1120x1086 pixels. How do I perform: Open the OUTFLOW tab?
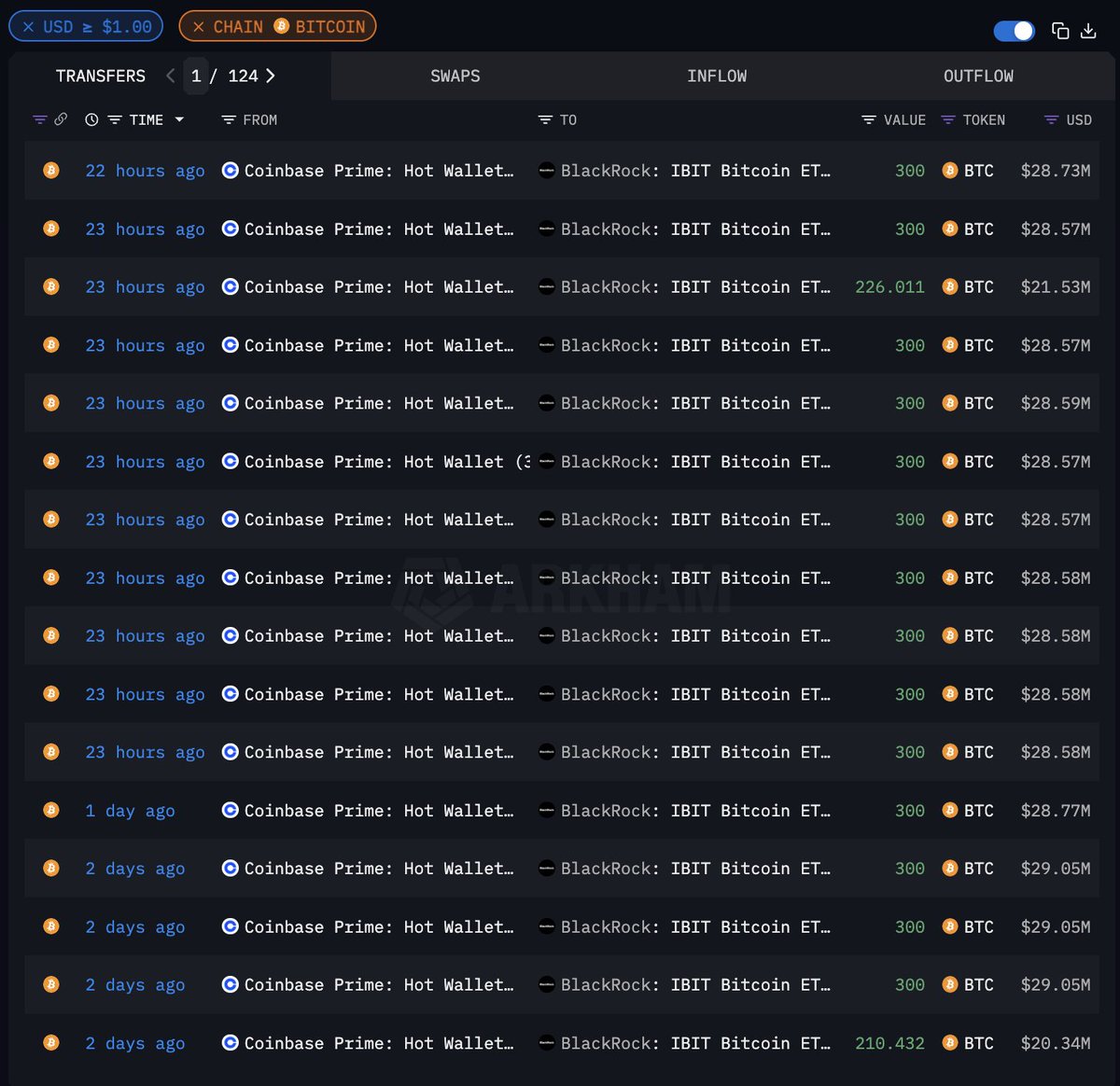point(978,76)
